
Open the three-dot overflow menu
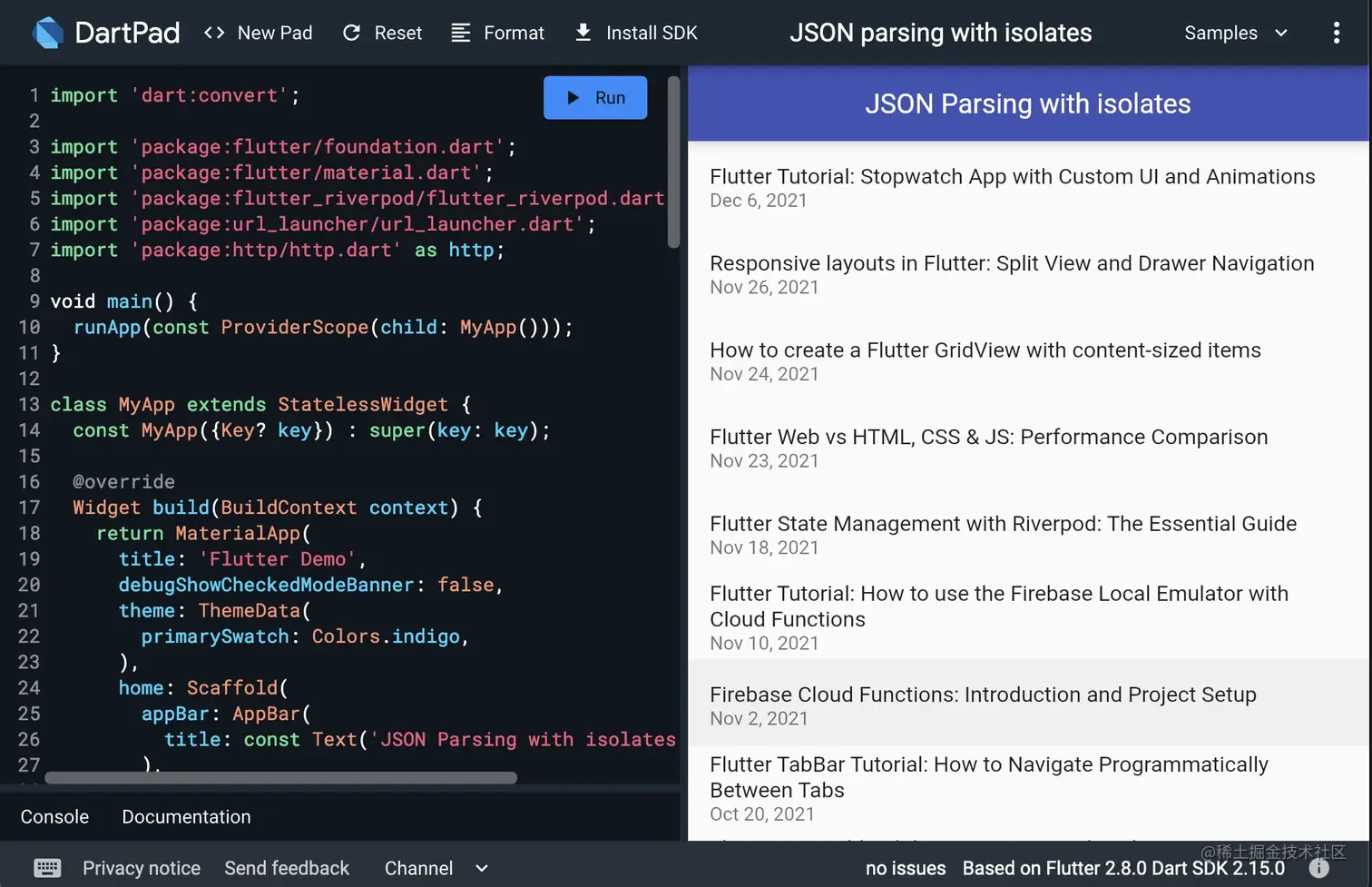pos(1336,33)
